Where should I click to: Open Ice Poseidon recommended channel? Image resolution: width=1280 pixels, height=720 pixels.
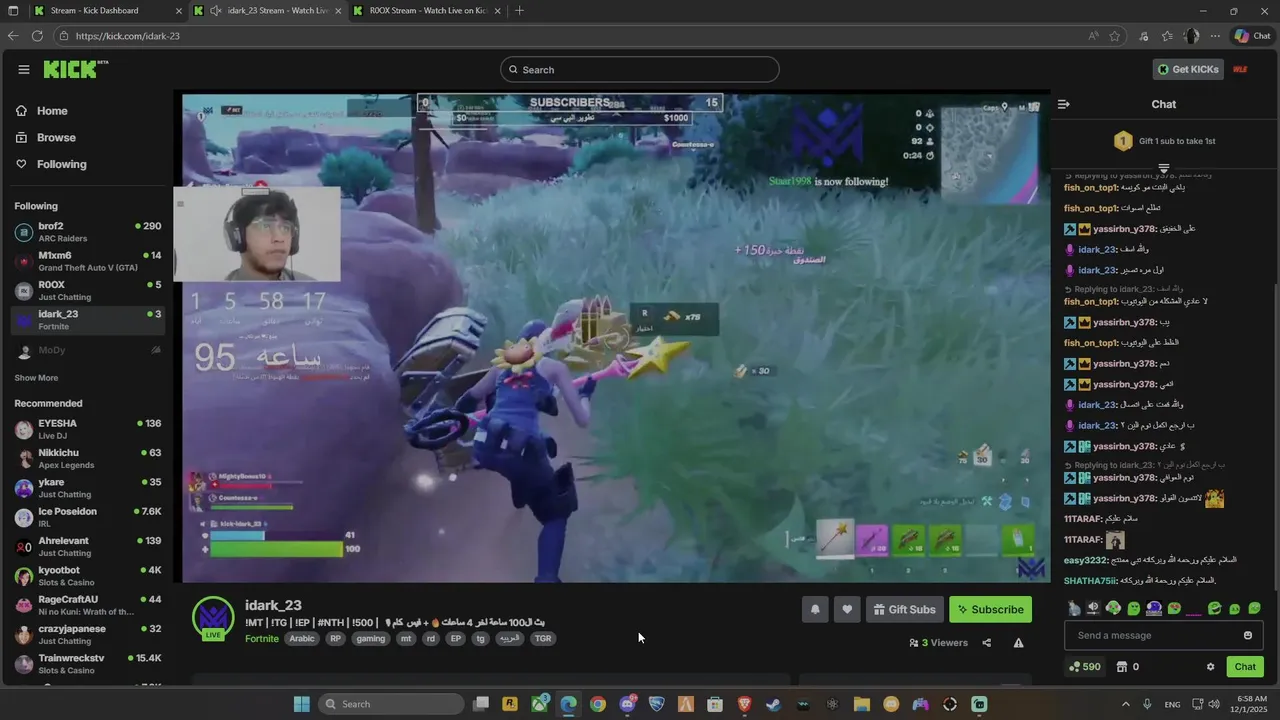tap(87, 517)
